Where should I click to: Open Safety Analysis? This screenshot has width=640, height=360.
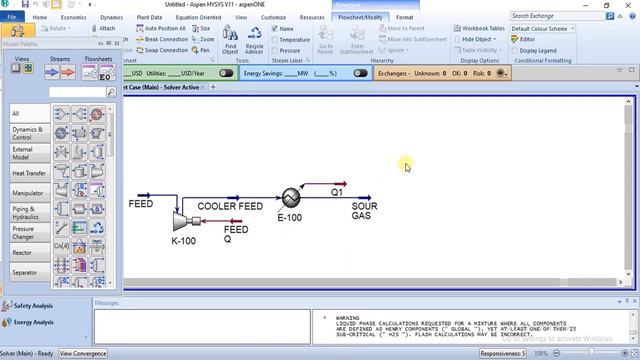click(28, 305)
